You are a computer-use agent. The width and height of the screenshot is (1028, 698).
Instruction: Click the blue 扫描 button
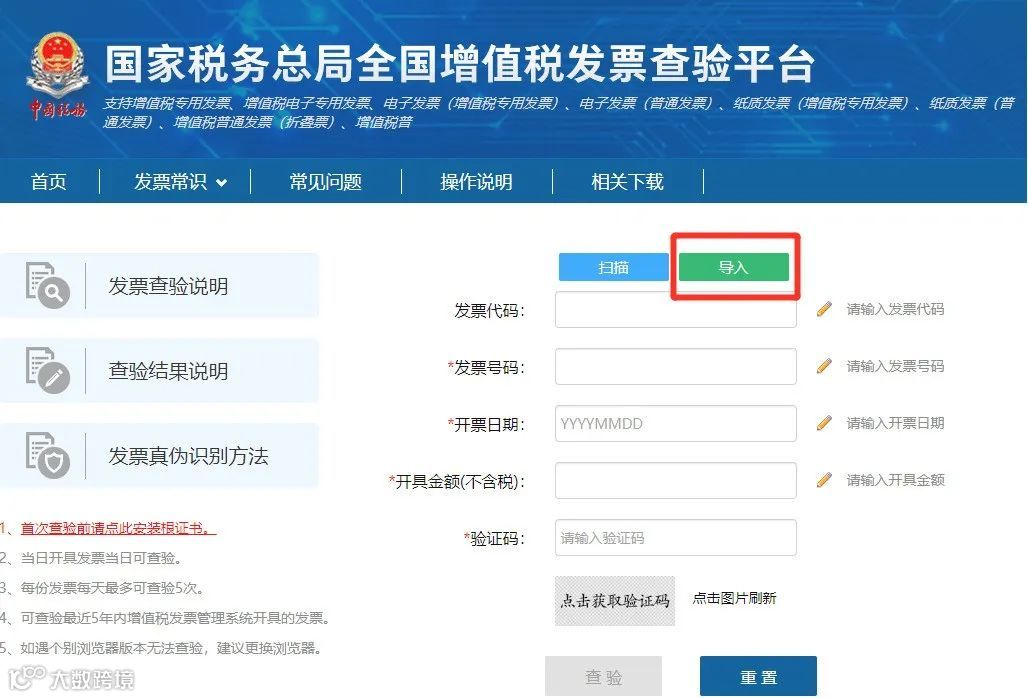(614, 267)
